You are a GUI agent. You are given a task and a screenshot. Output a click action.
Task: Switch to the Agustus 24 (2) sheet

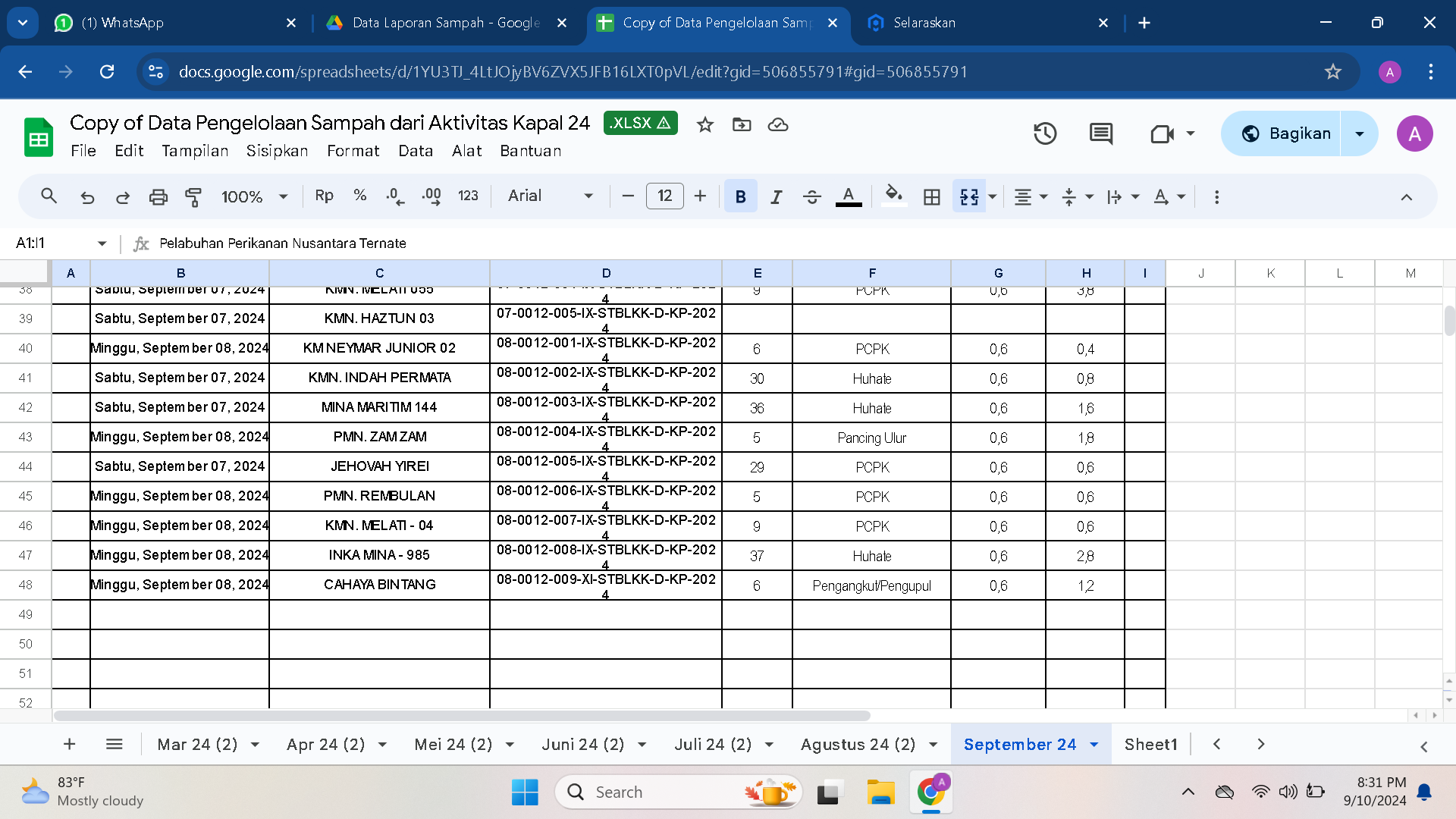[858, 744]
